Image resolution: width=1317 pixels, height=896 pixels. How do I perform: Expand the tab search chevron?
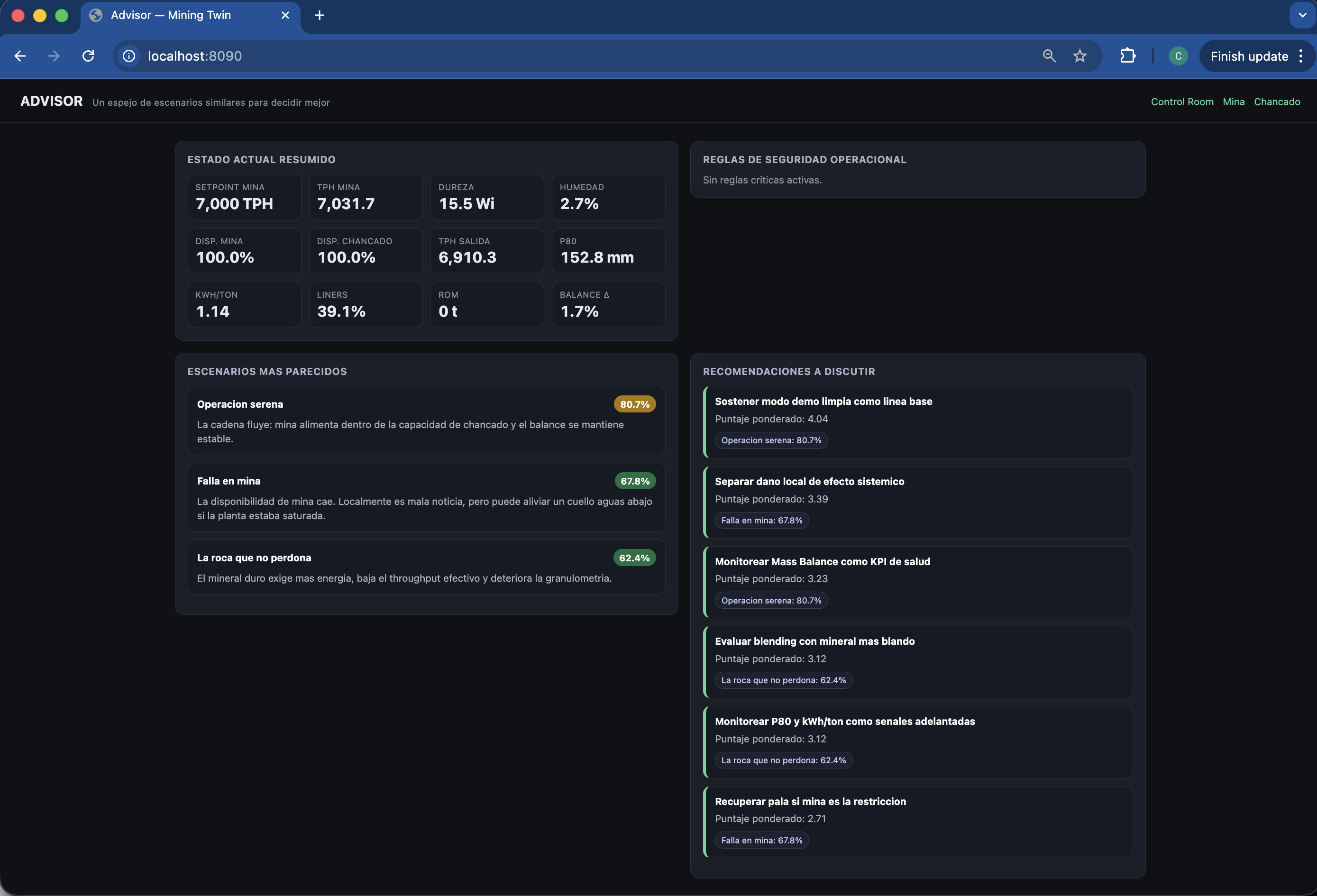click(1302, 15)
